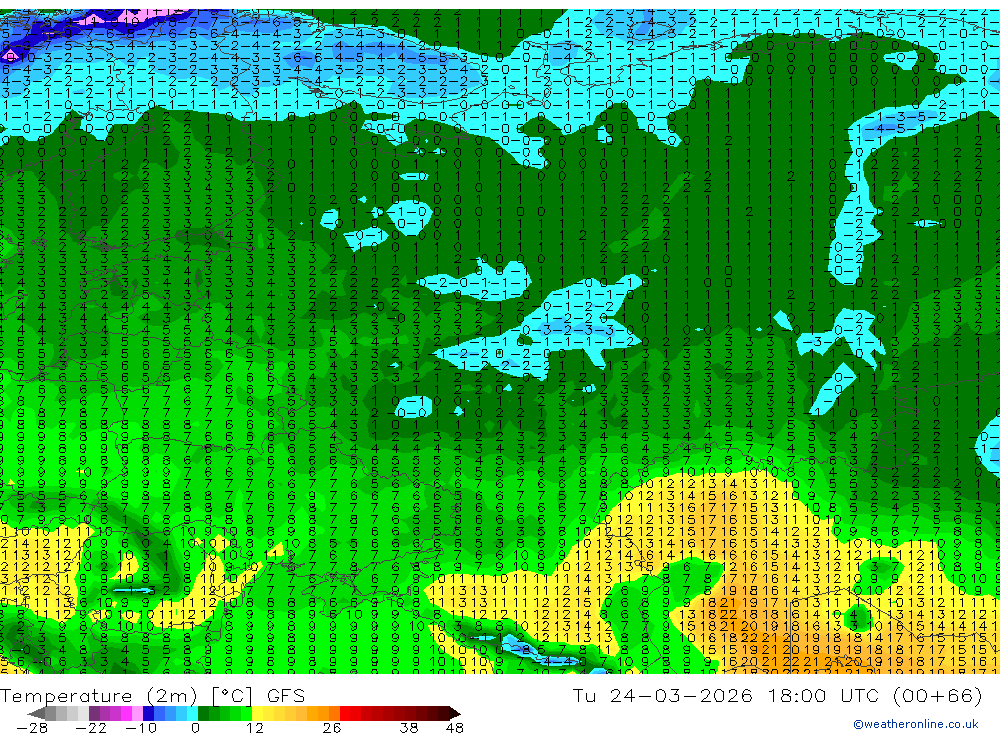The height and width of the screenshot is (733, 1000).
Task: Click the 38 legend scale label
Action: point(409,727)
